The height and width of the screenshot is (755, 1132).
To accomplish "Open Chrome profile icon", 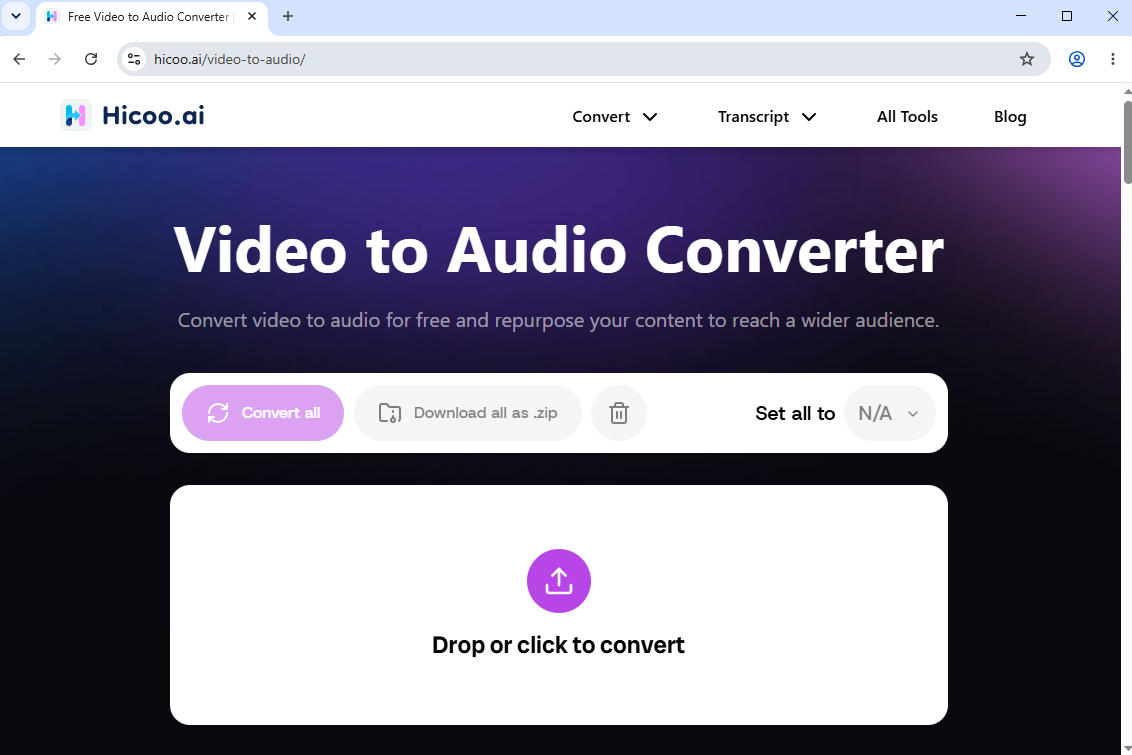I will coord(1076,59).
